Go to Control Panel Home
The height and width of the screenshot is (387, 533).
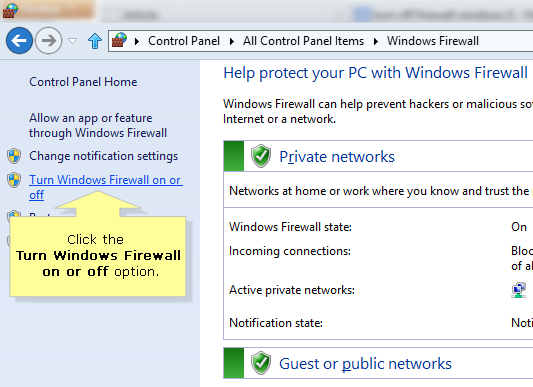pyautogui.click(x=83, y=82)
